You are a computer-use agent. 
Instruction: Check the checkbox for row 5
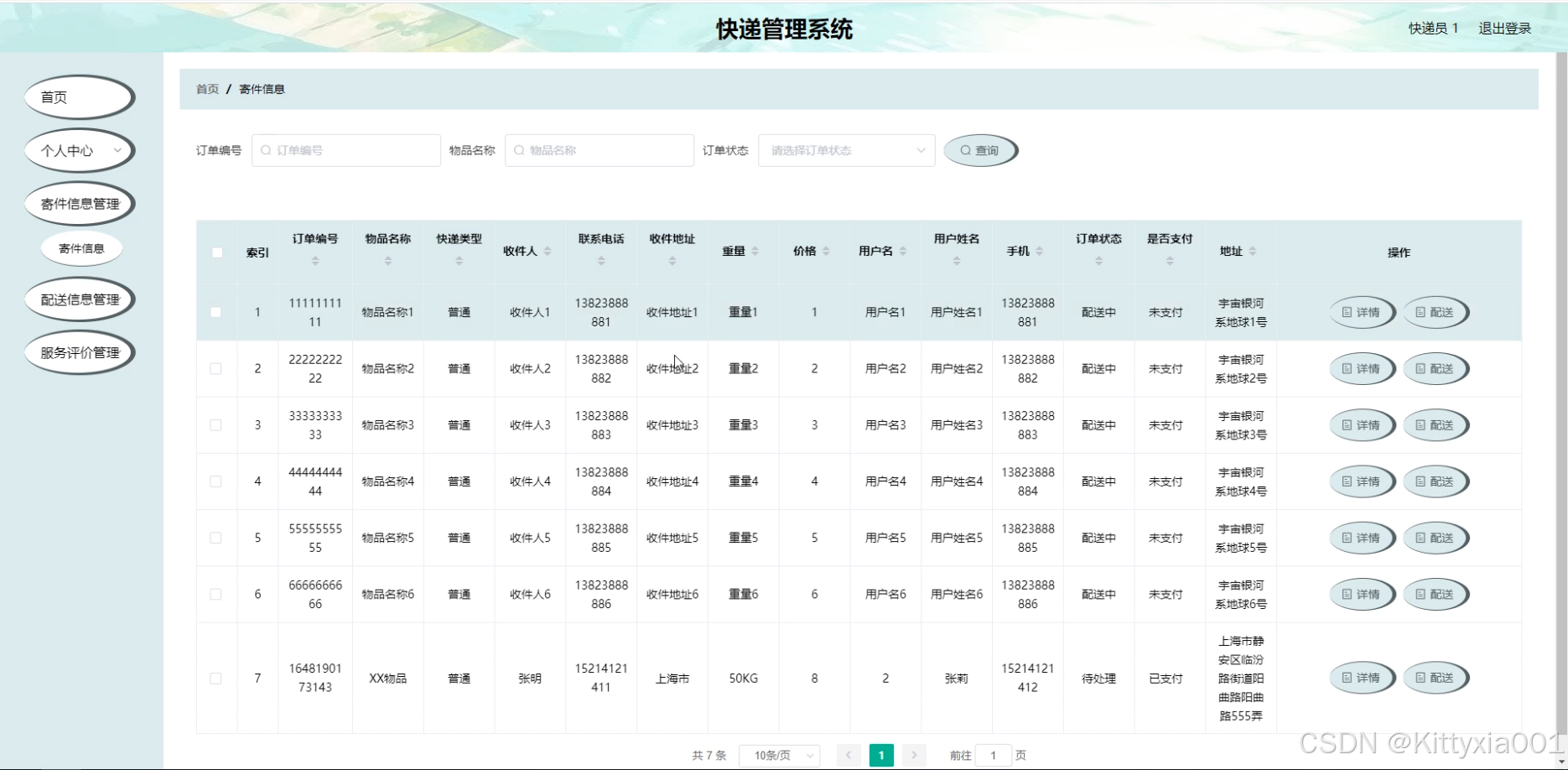pos(215,538)
